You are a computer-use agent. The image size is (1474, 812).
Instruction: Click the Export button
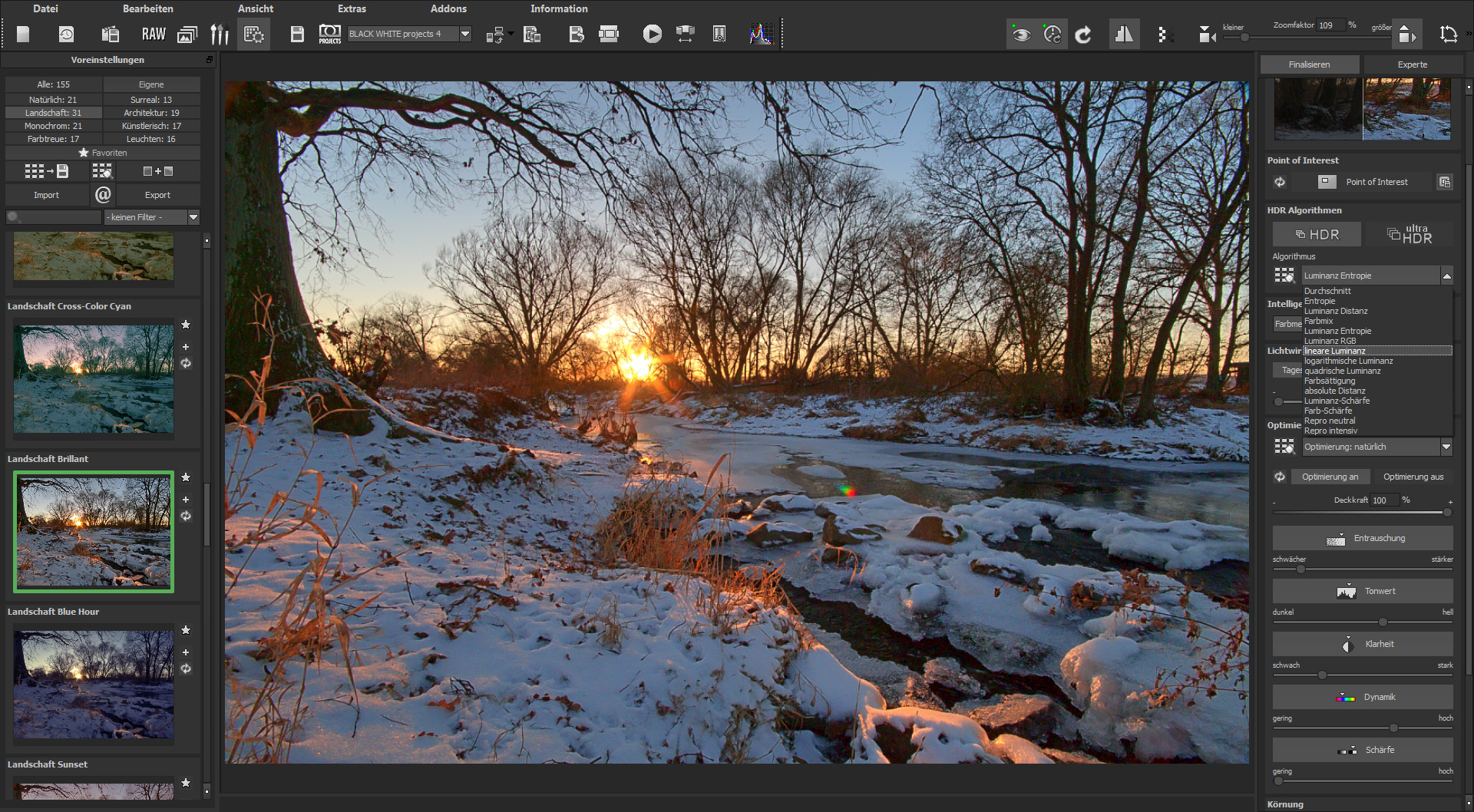157,195
